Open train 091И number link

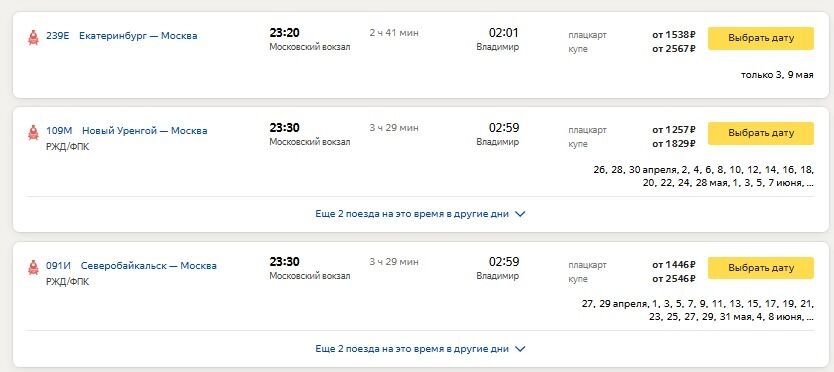pyautogui.click(x=58, y=266)
